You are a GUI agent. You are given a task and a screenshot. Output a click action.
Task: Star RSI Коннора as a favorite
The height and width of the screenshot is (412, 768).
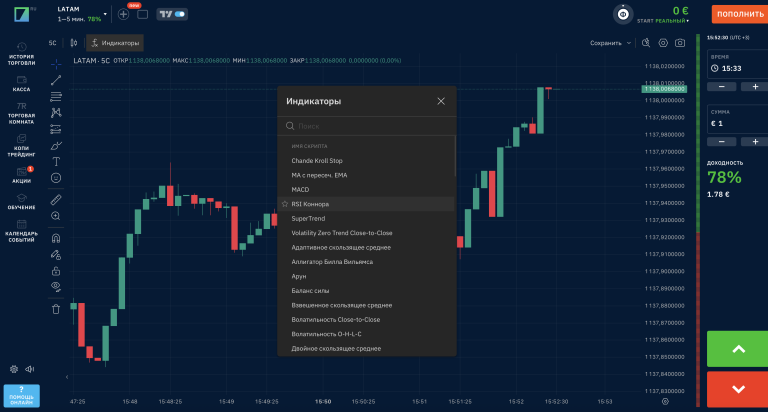(285, 204)
